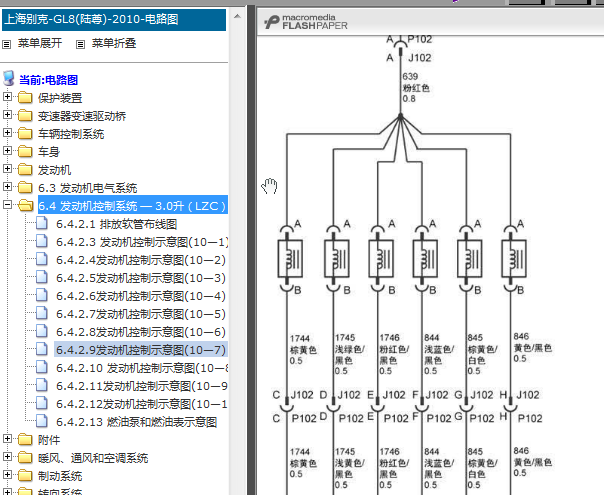Open 6.4.2.5发动机控制示意图(10-3)
This screenshot has height=495, width=604.
(141, 278)
